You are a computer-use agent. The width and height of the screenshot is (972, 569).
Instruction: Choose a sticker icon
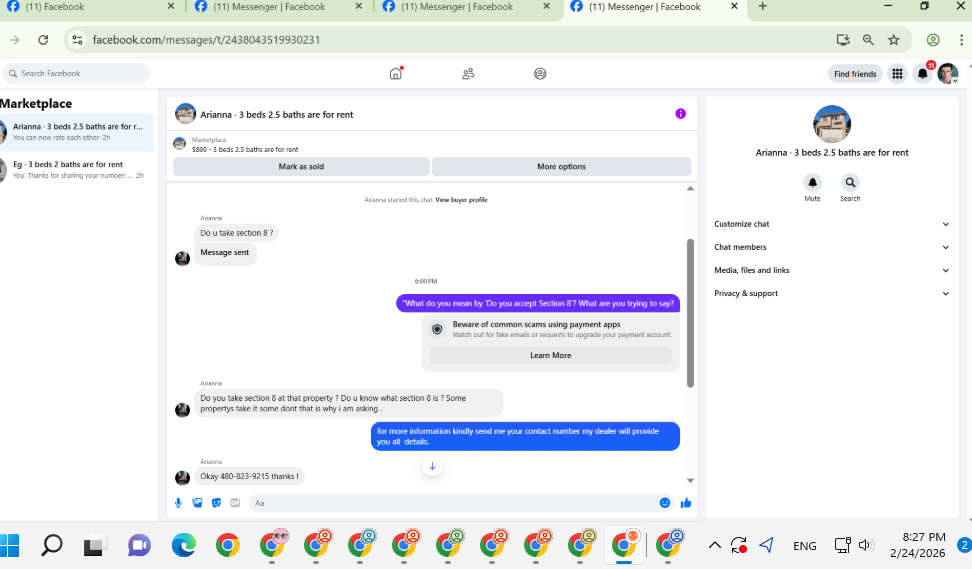(216, 503)
